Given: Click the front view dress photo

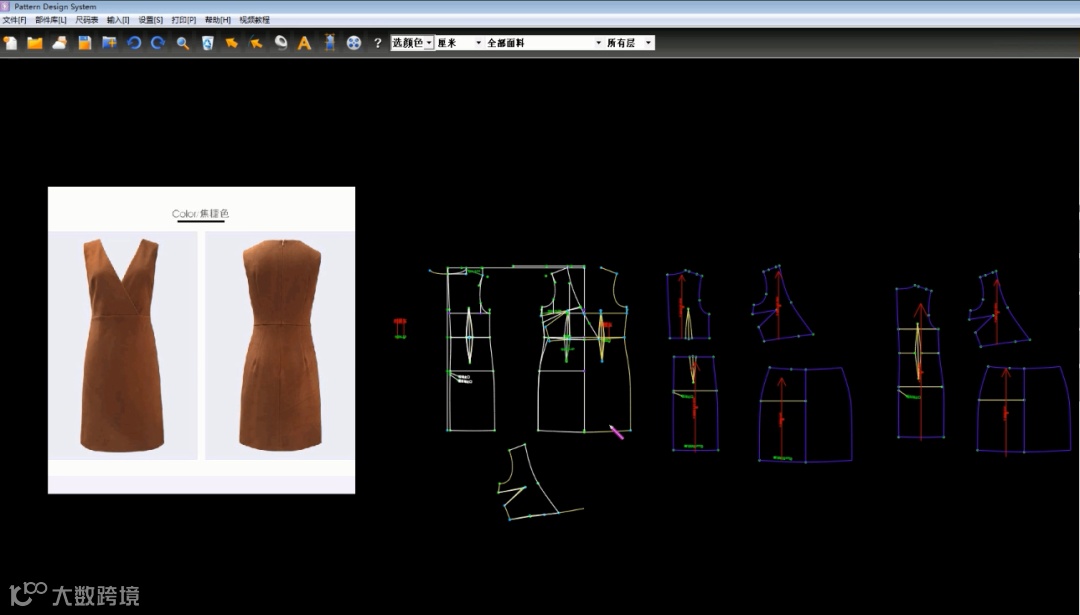Looking at the screenshot, I should coord(124,345).
